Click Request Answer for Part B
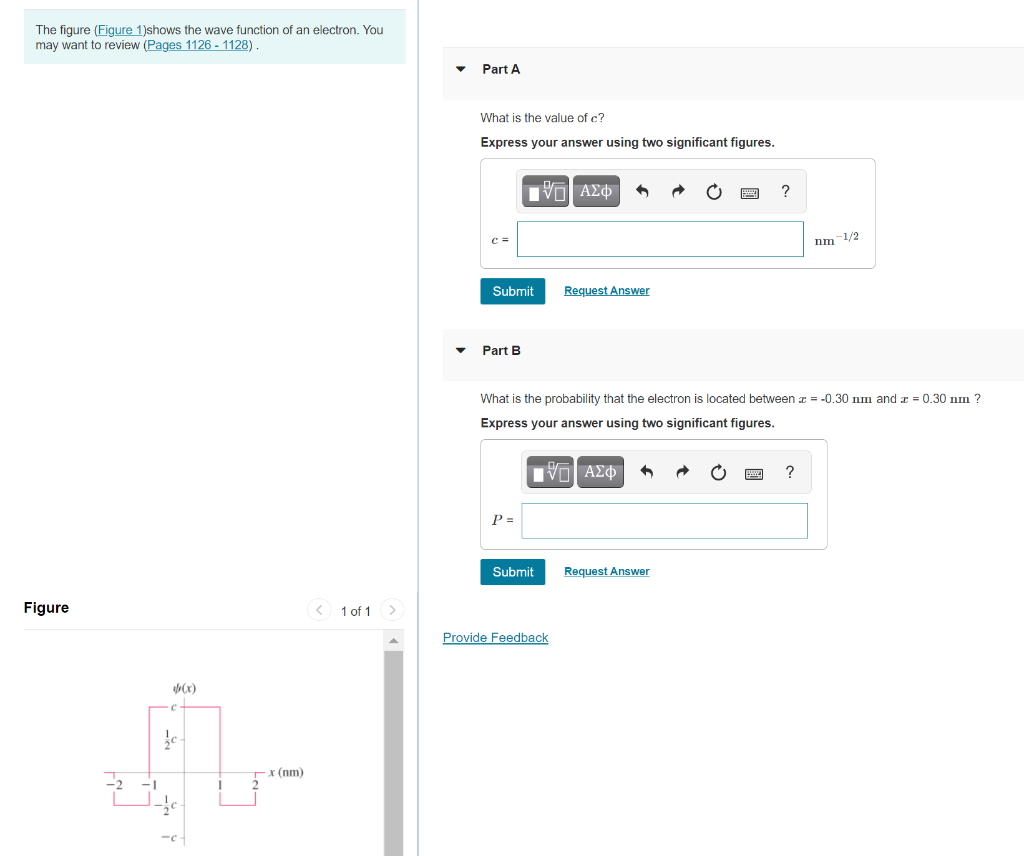The height and width of the screenshot is (856, 1024). click(x=606, y=571)
